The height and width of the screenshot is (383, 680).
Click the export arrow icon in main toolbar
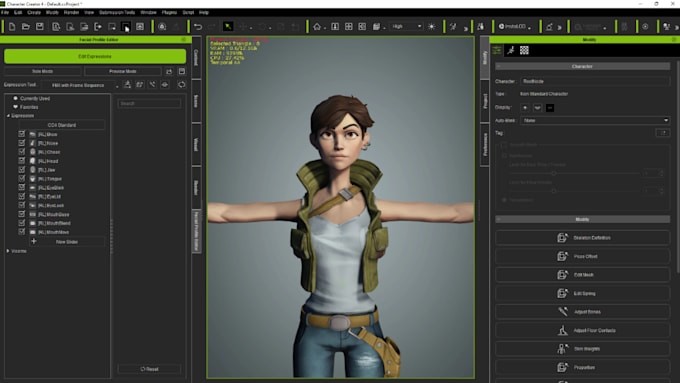coord(98,27)
